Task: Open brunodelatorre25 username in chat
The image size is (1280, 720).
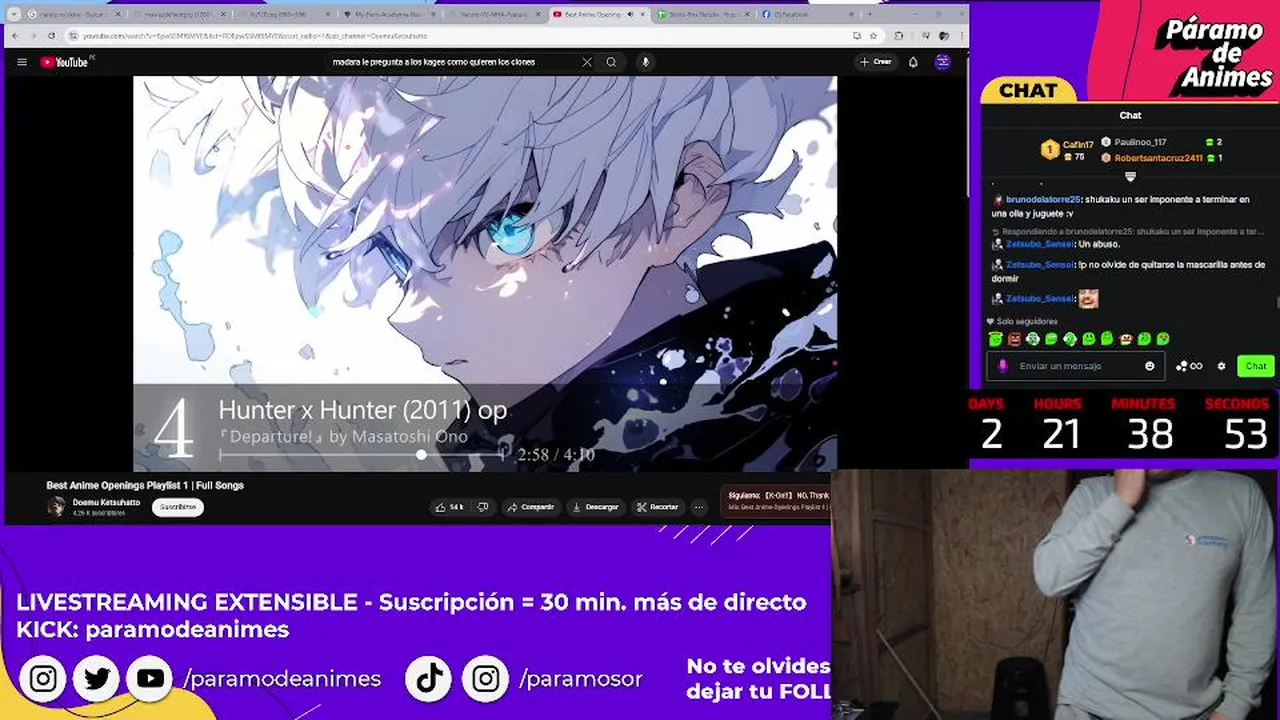Action: click(1042, 200)
